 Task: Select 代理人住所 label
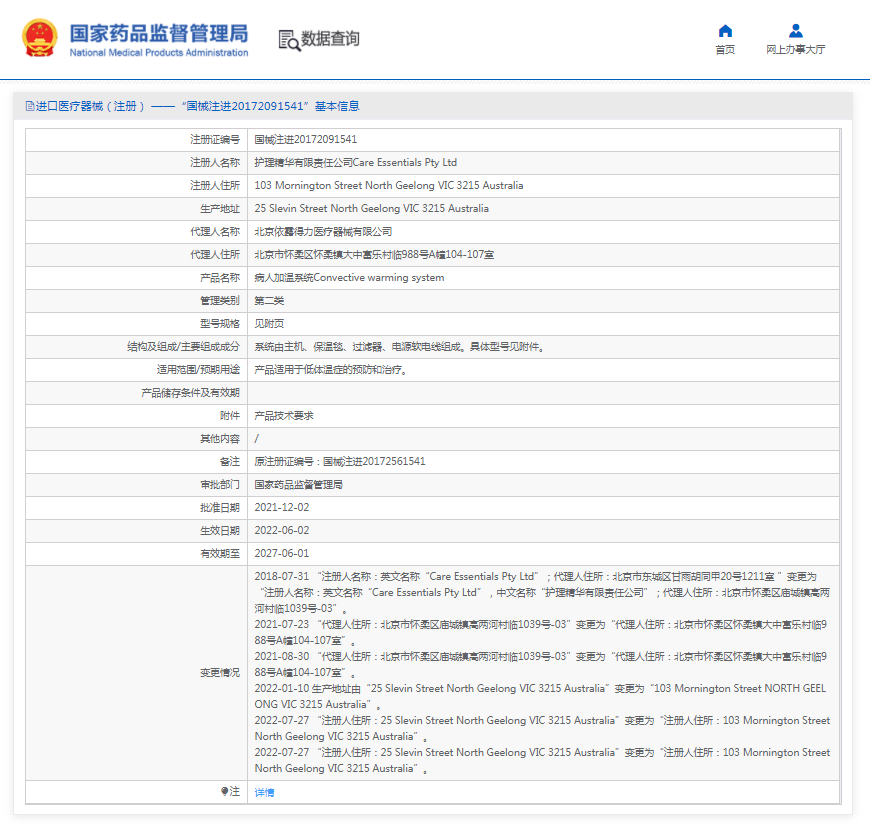pos(215,255)
